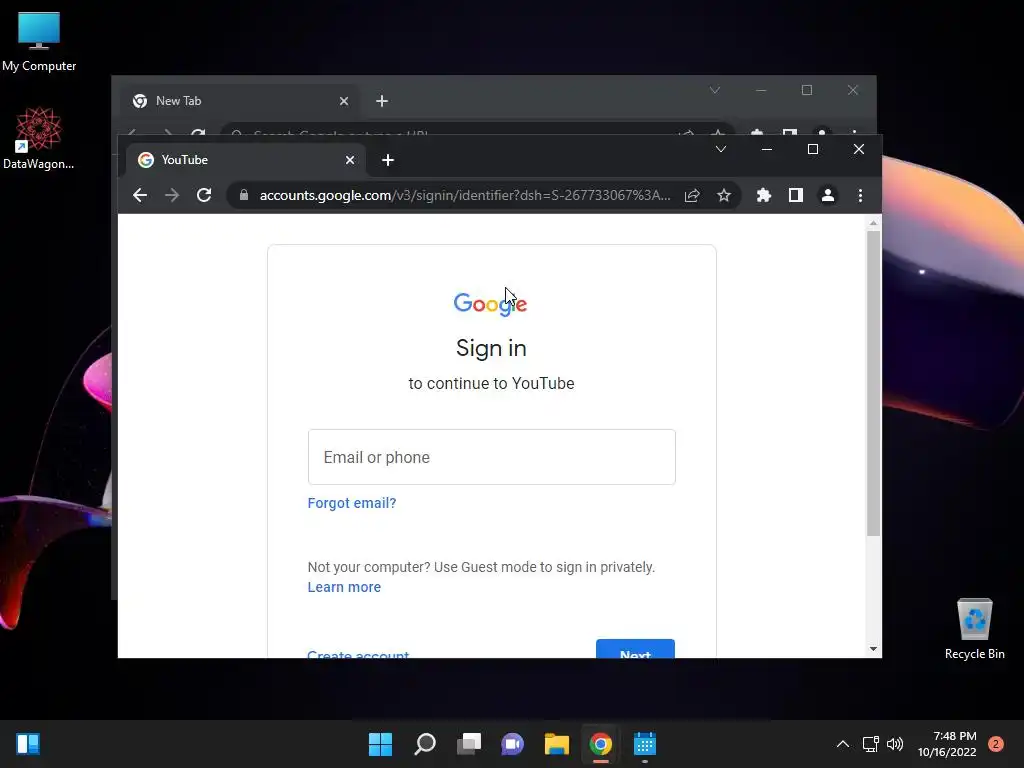Select the Recycle Bin icon
Screen dimensions: 1024x768
point(974,629)
